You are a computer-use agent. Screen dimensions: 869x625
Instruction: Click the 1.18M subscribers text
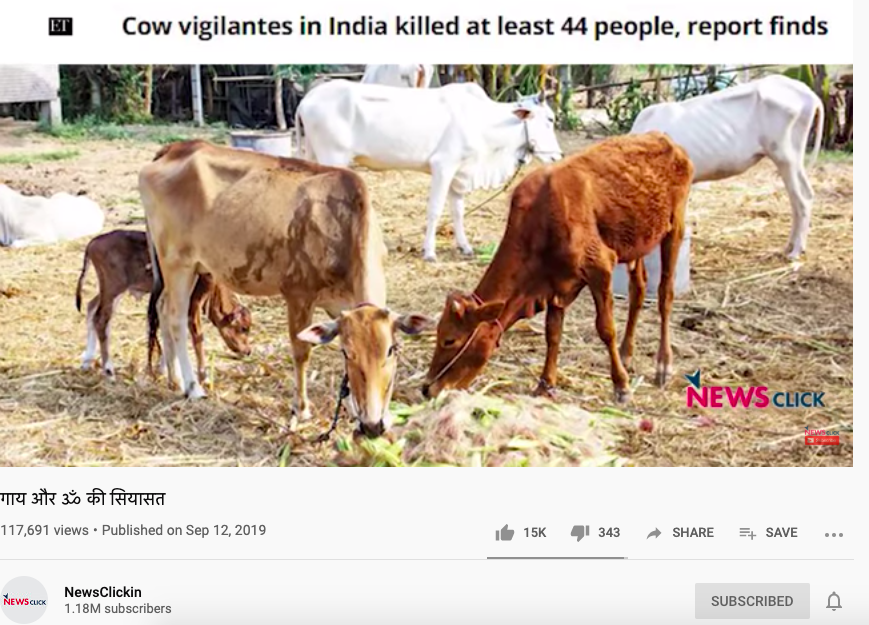click(x=117, y=609)
